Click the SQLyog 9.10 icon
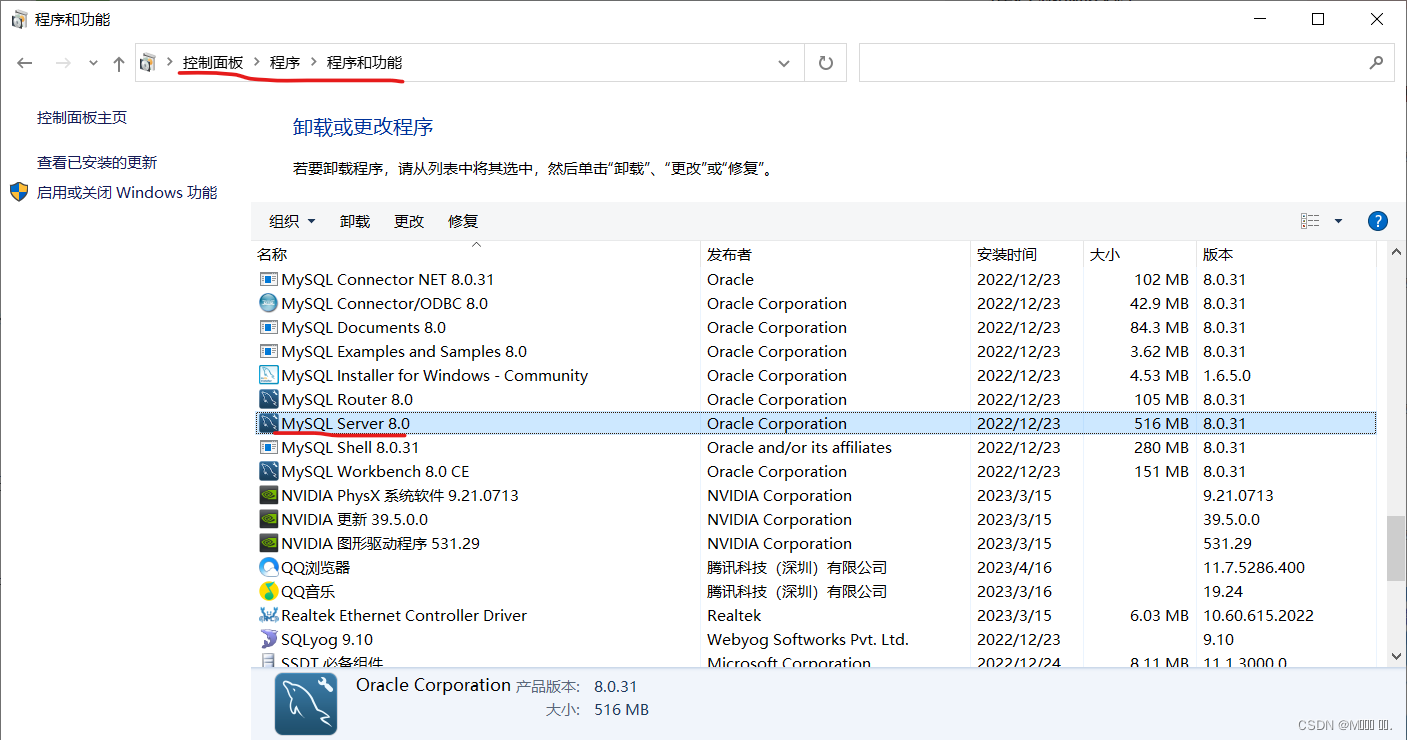Image resolution: width=1407 pixels, height=740 pixels. coord(268,639)
